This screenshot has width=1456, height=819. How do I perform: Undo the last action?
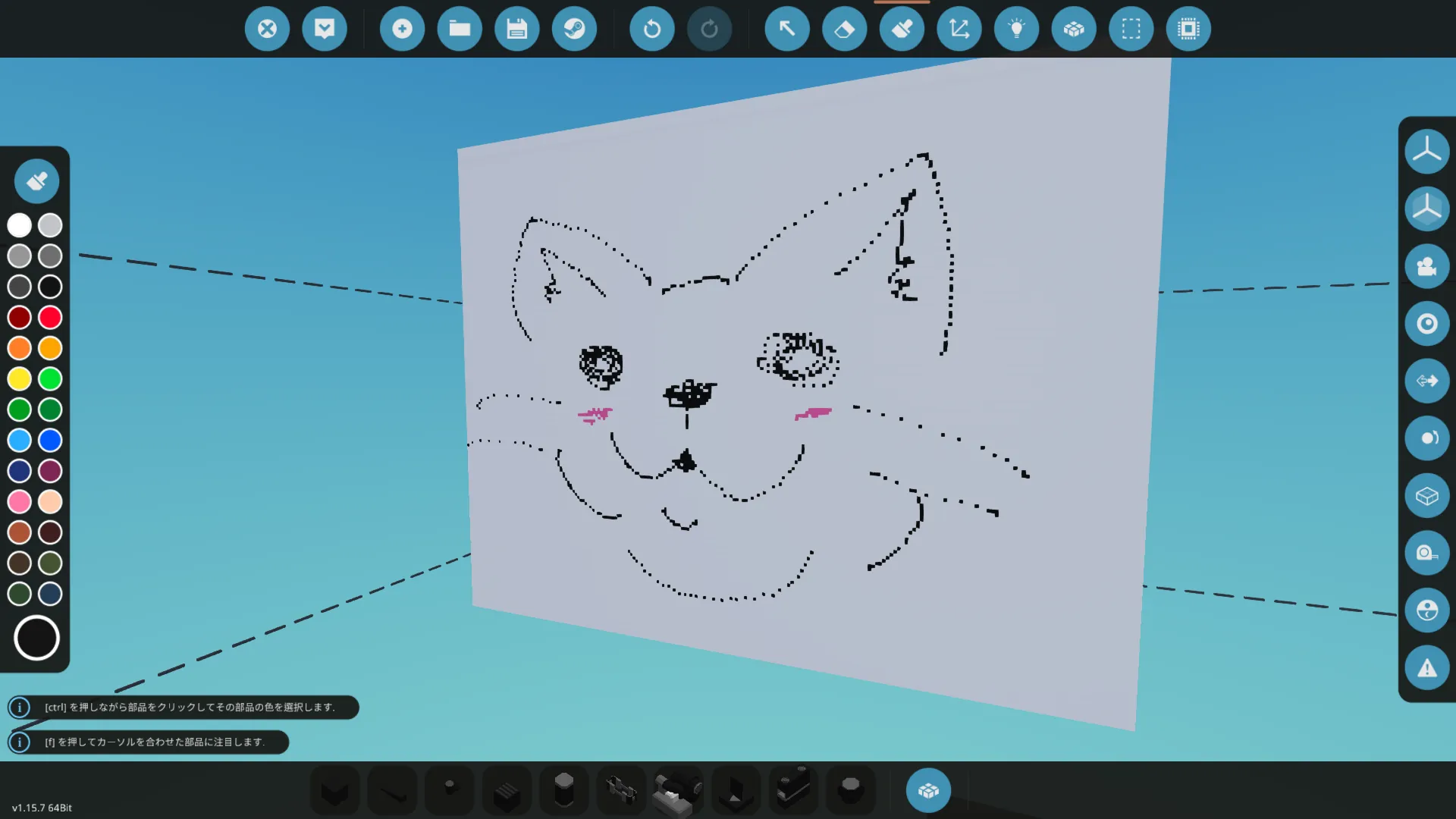[x=651, y=29]
